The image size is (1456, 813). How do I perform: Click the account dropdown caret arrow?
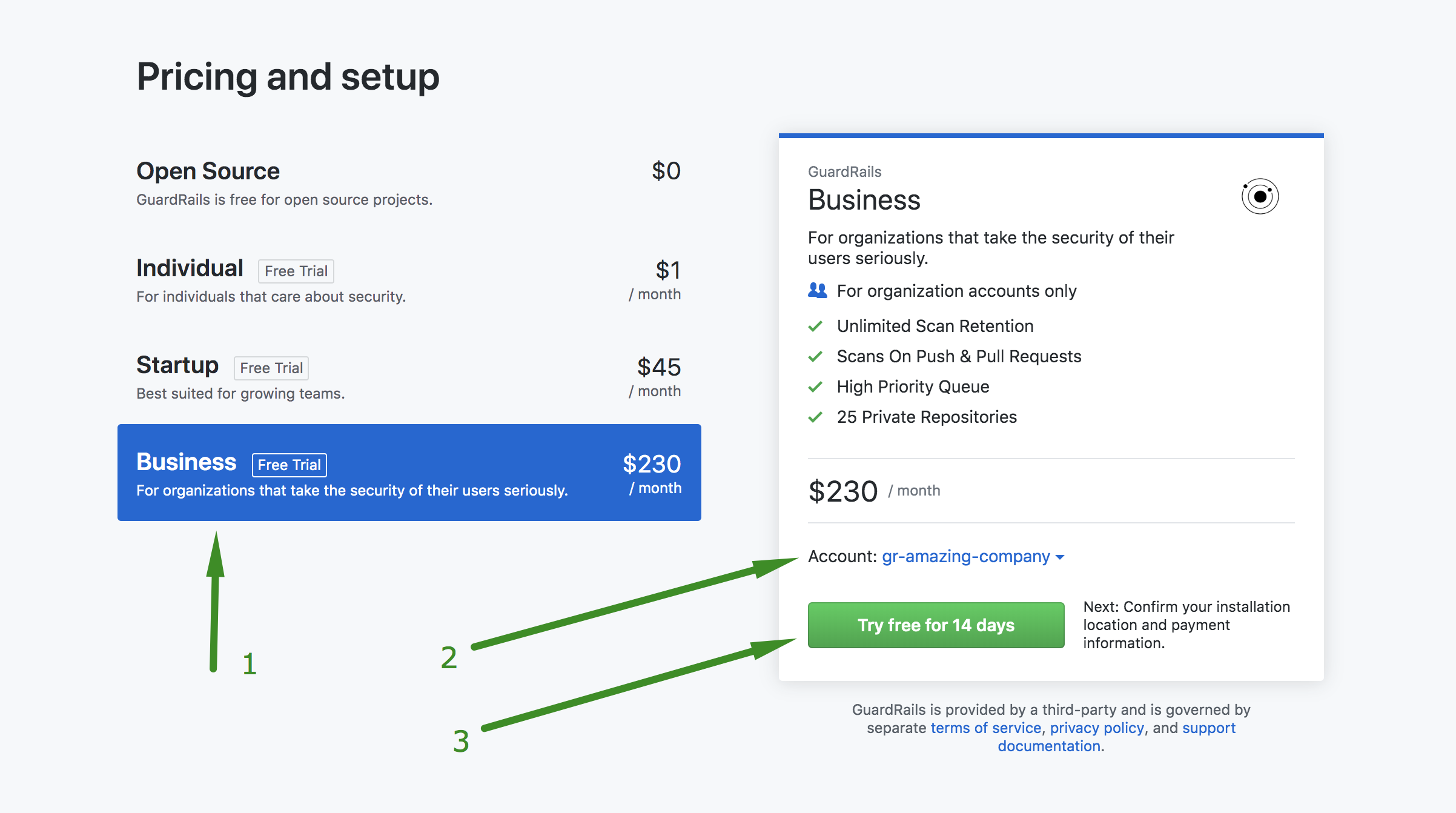[1060, 557]
